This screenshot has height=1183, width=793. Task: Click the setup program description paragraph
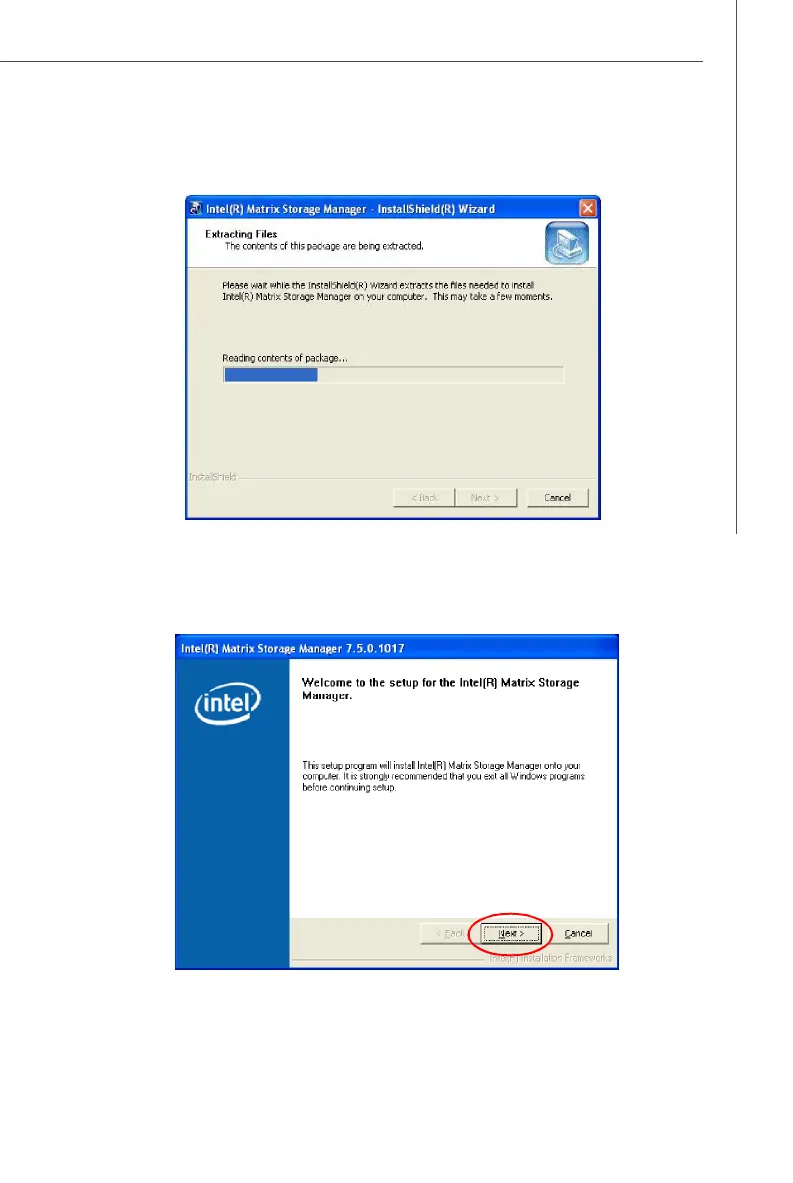(x=444, y=776)
